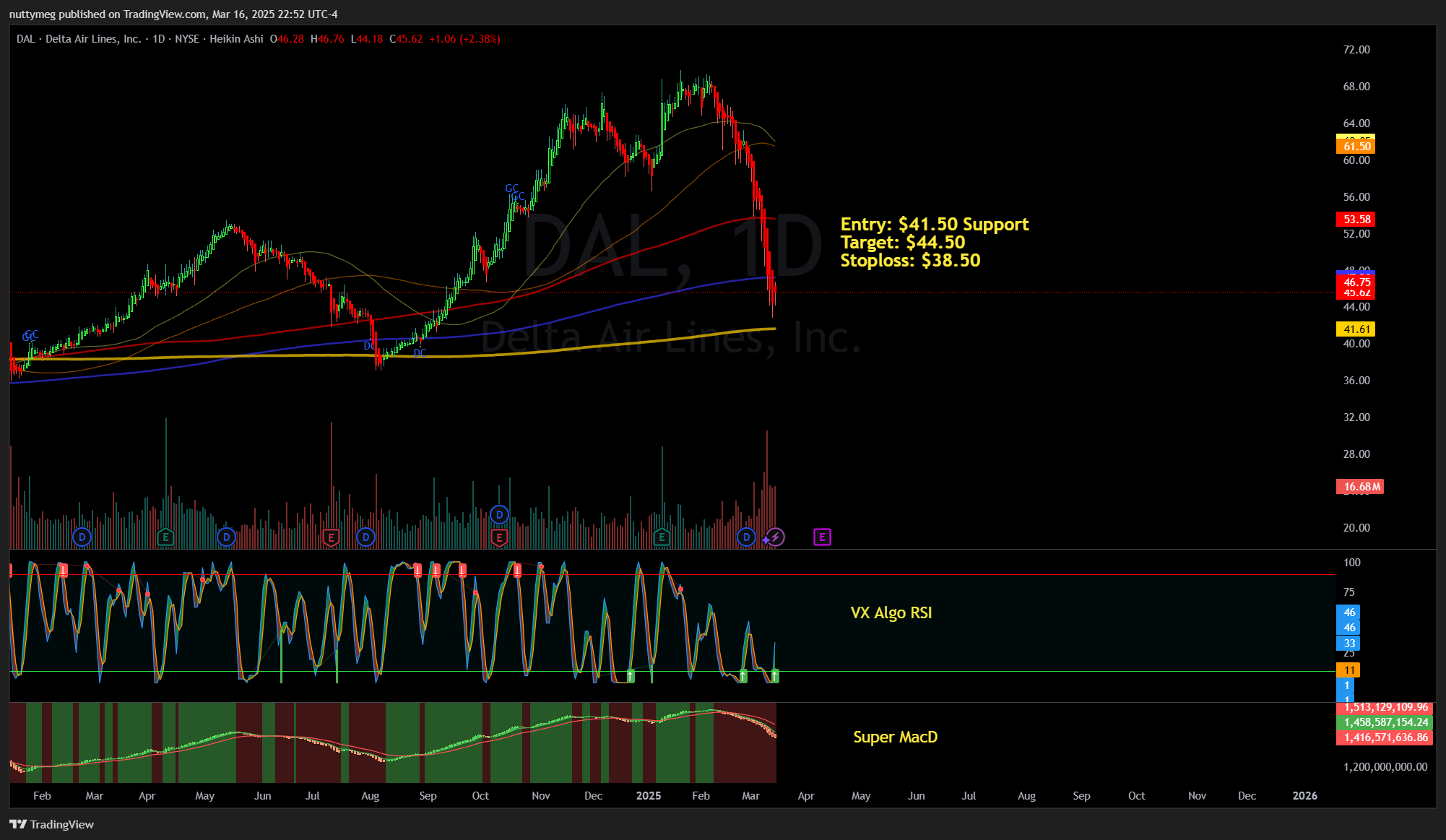The image size is (1446, 840).
Task: Click the yellow 41.61 price label
Action: (x=1356, y=329)
